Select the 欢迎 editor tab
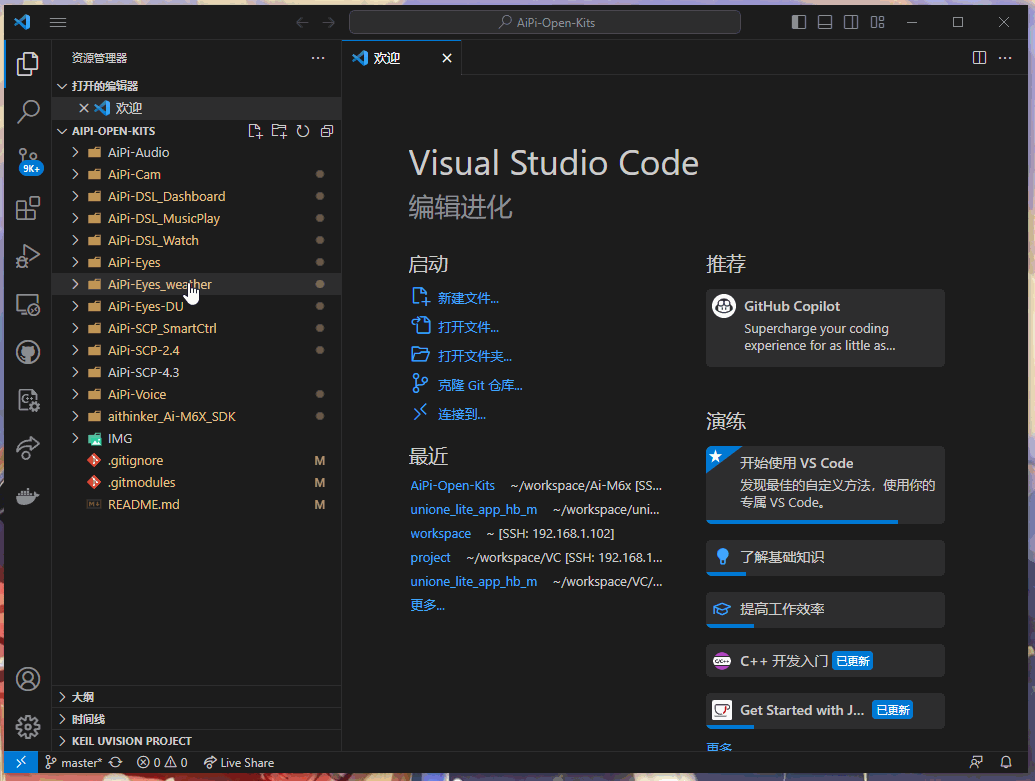The height and width of the screenshot is (781, 1035). point(401,58)
